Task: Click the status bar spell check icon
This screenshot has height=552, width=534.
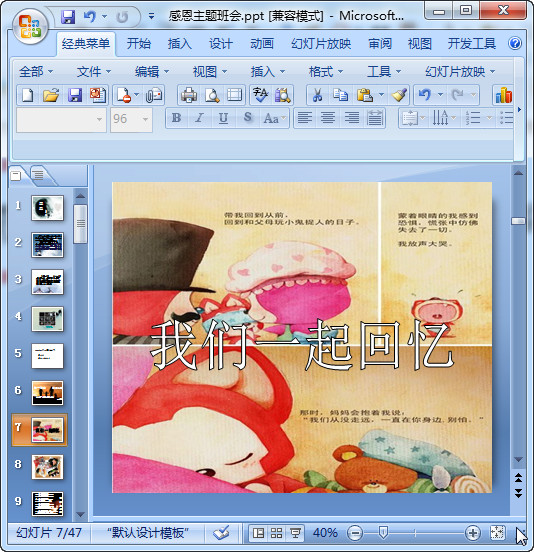Action: (x=221, y=533)
